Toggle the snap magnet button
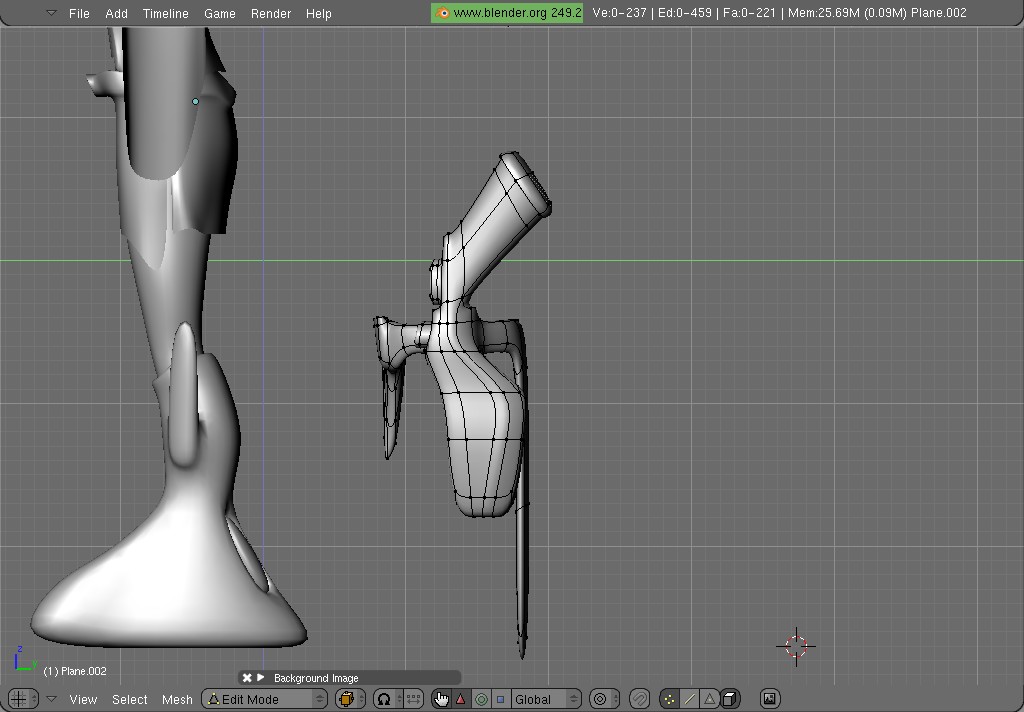This screenshot has width=1024, height=712. point(639,699)
